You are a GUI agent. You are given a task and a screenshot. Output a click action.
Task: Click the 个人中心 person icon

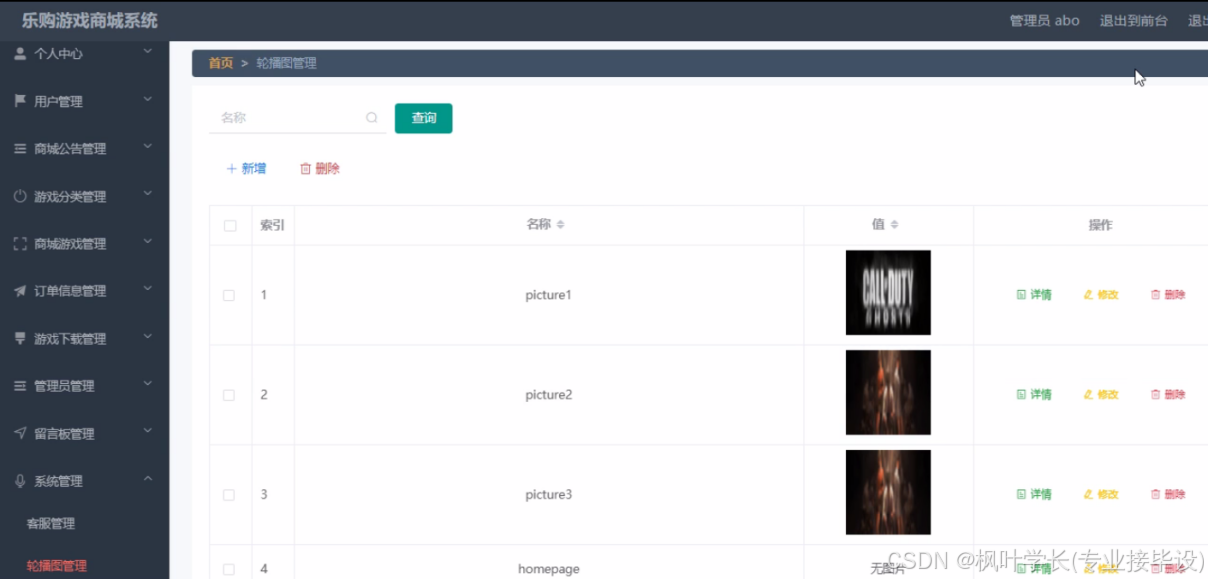coord(20,53)
